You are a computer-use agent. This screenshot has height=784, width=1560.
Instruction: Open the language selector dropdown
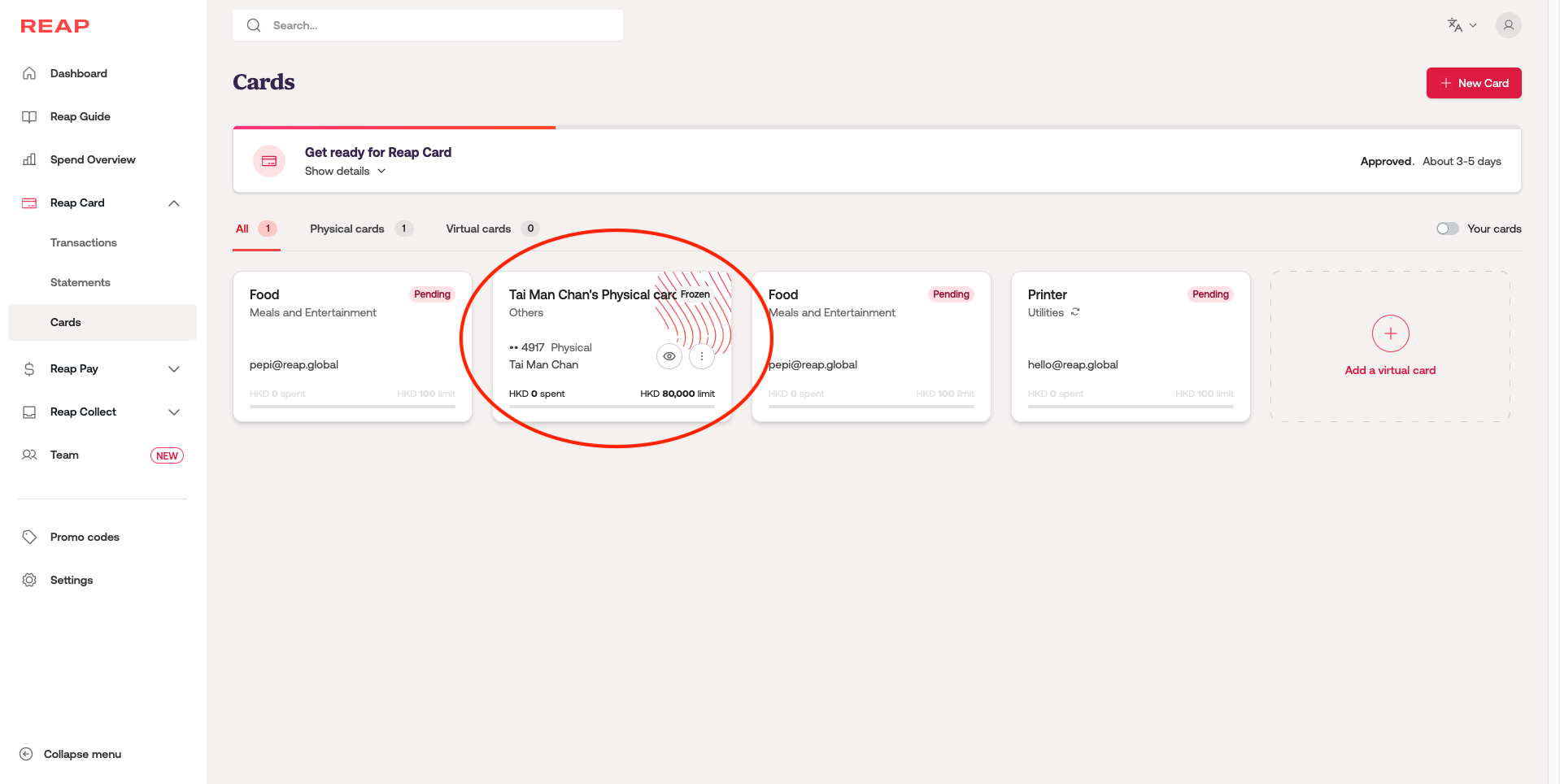[x=1462, y=25]
